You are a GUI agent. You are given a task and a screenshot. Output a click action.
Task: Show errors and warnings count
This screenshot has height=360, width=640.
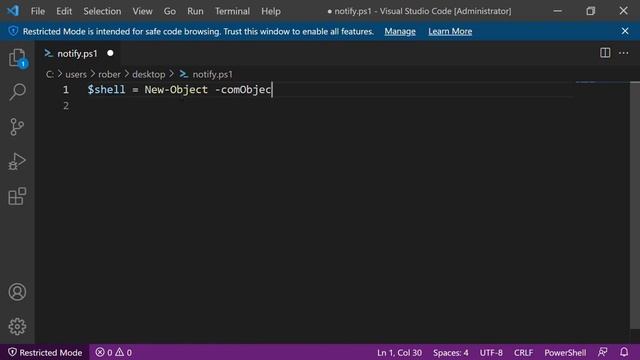[x=113, y=352]
